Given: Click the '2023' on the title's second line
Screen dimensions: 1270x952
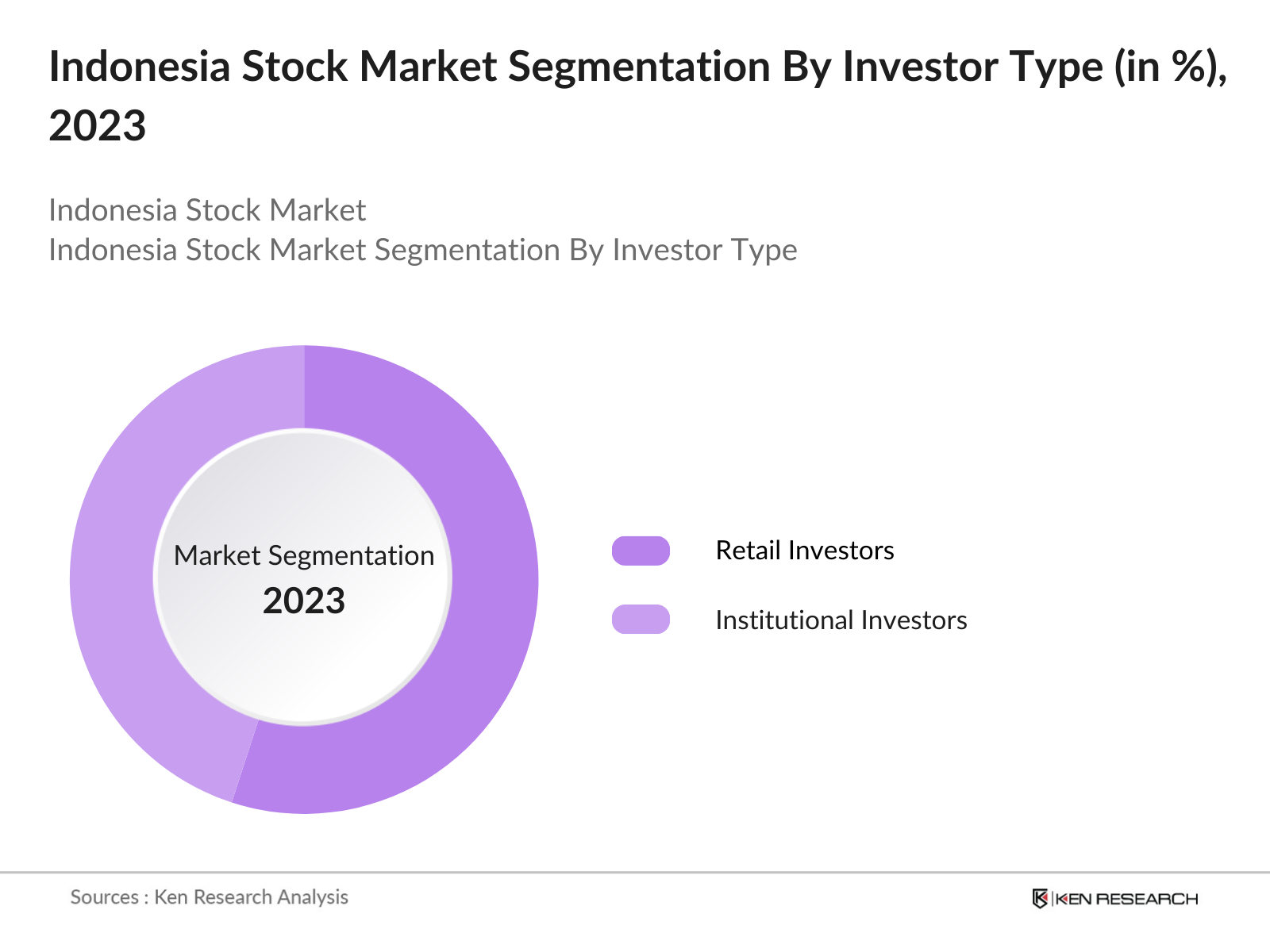Looking at the screenshot, I should (98, 126).
